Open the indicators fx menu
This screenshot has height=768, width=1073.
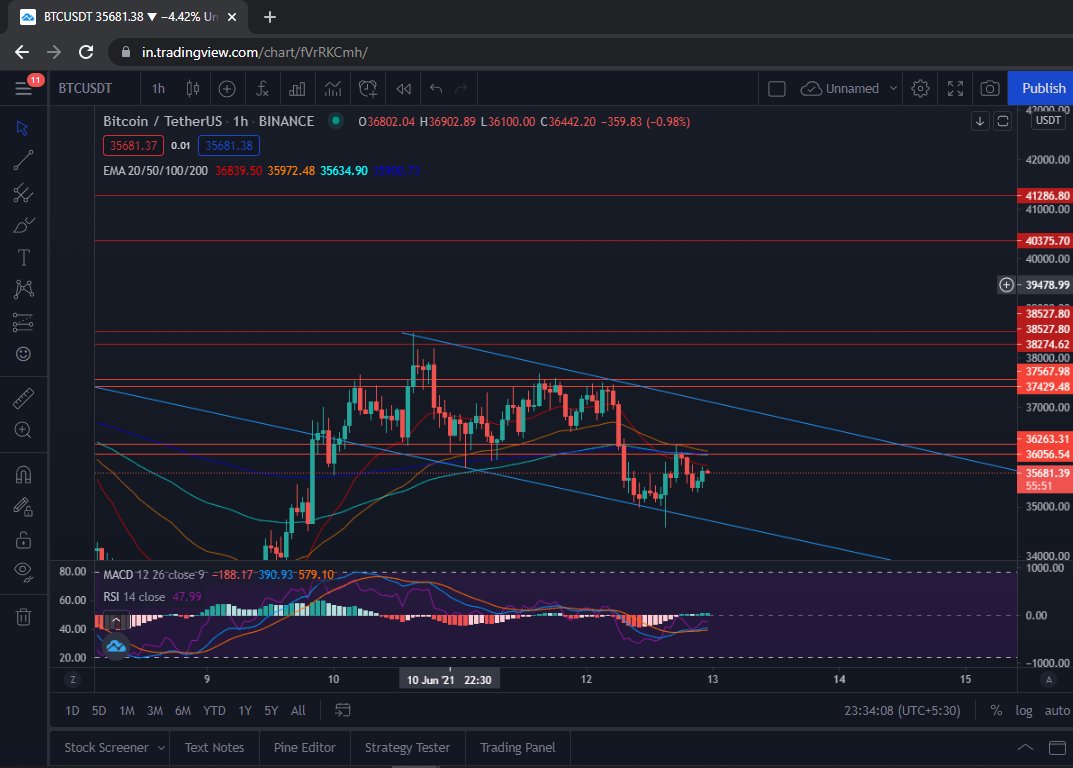(262, 88)
